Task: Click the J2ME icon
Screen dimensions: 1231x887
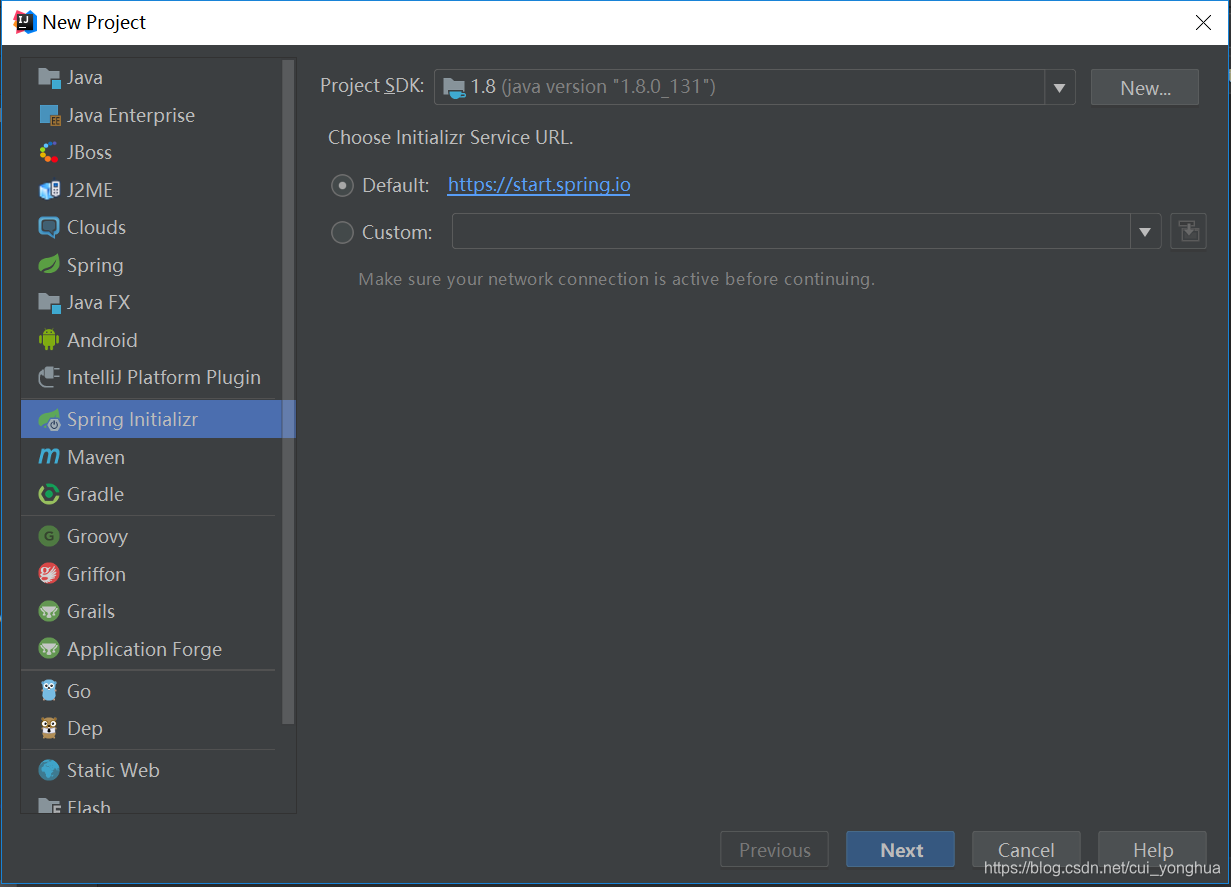Action: point(49,190)
